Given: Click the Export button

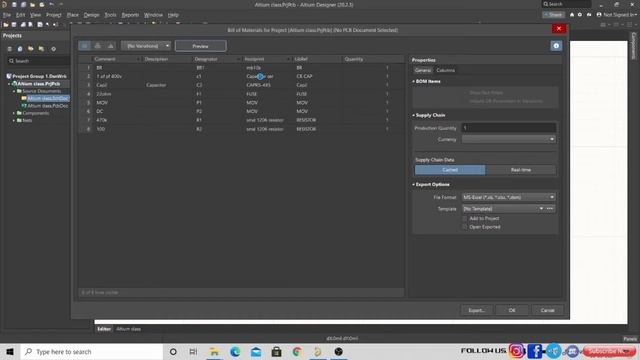Looking at the screenshot, I should tap(476, 310).
